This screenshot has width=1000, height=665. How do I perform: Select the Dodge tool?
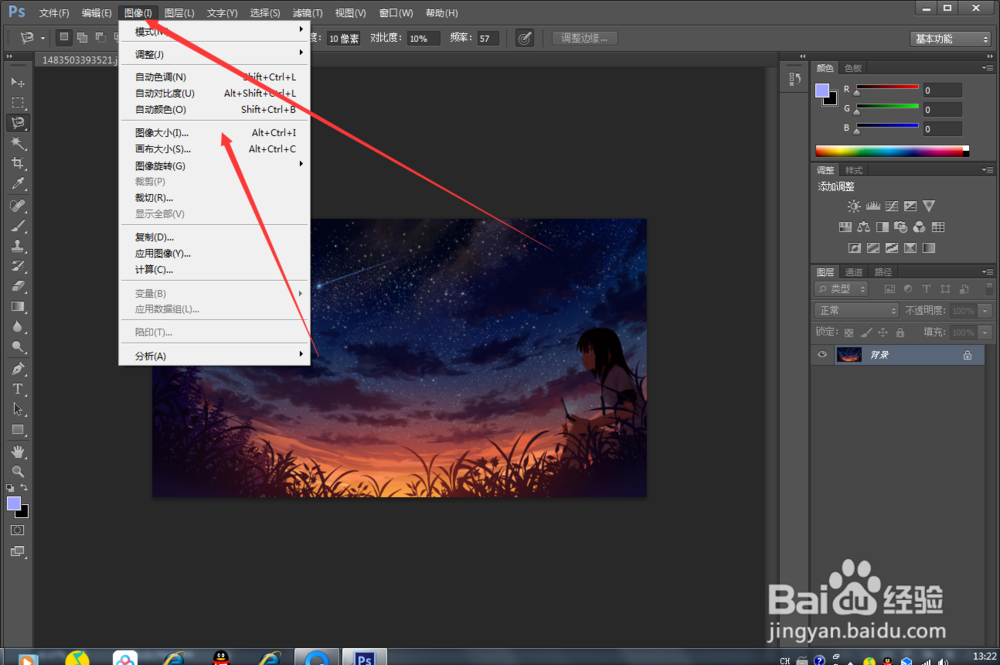pos(17,347)
